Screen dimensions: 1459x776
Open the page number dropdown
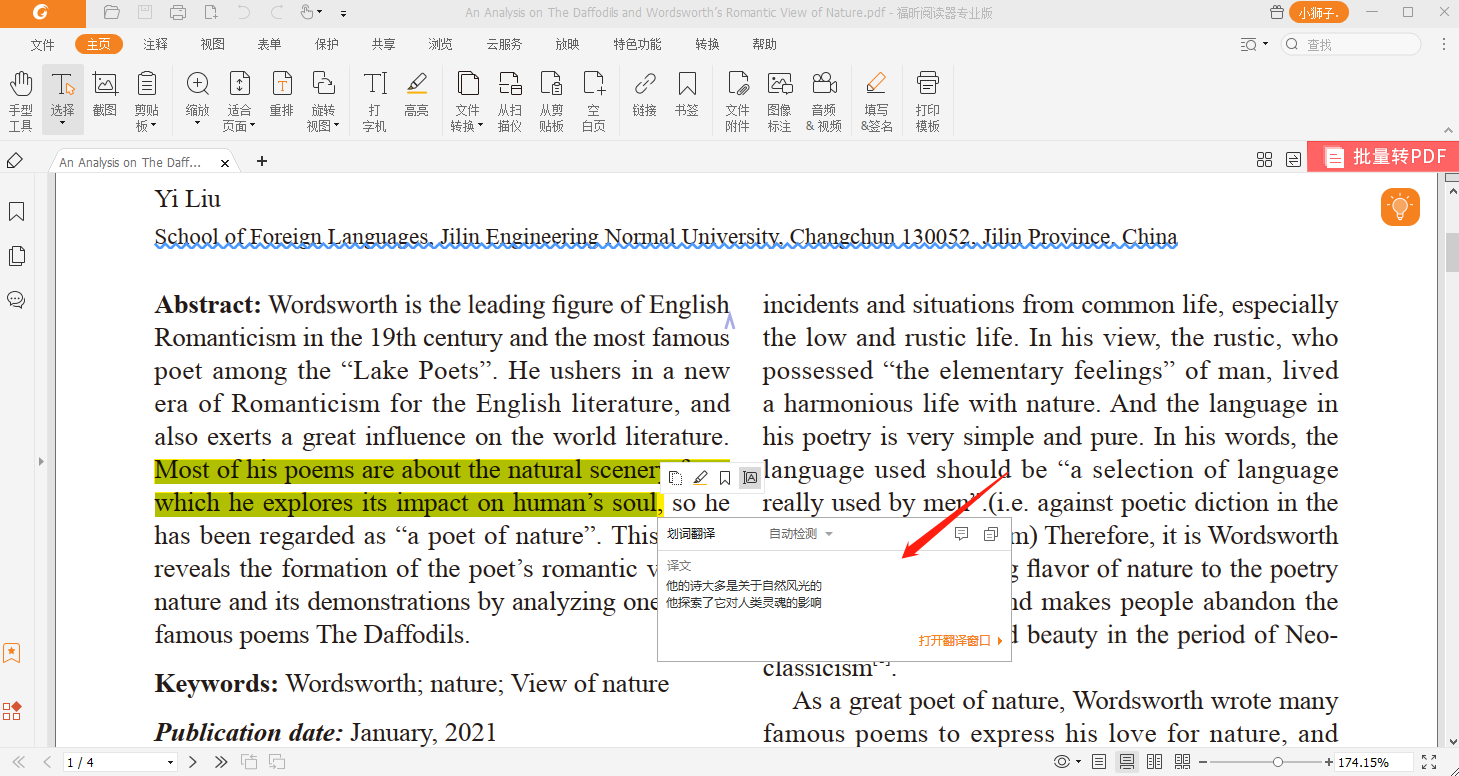pos(170,762)
